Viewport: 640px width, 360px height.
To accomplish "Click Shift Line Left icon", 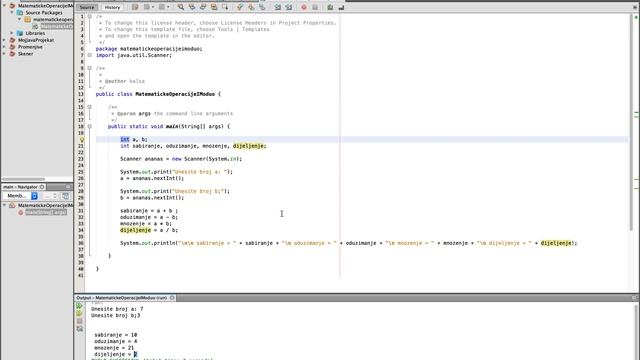I will [278, 7].
